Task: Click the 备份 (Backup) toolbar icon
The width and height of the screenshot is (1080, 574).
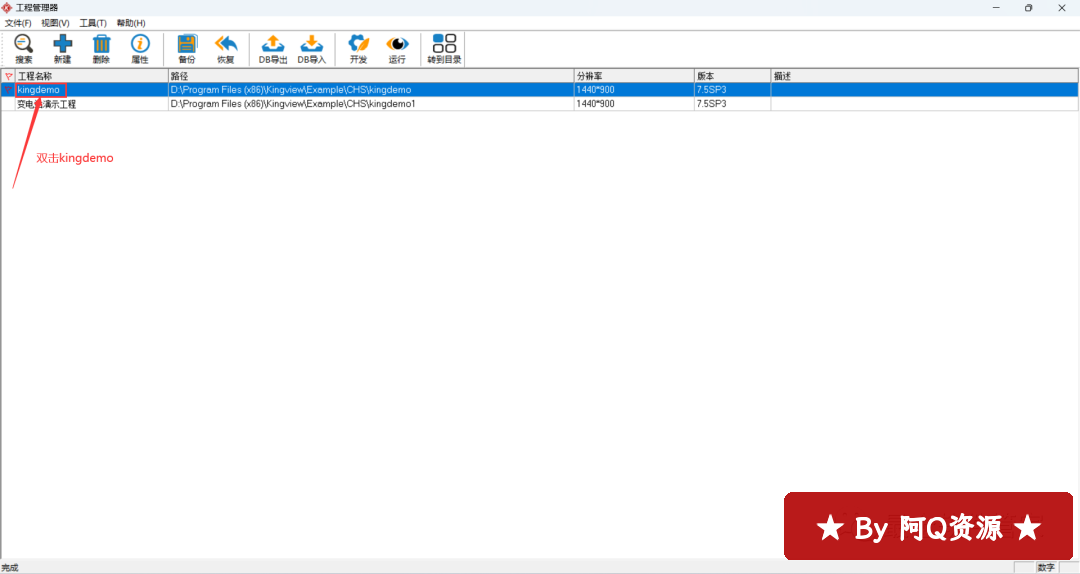Action: point(187,47)
